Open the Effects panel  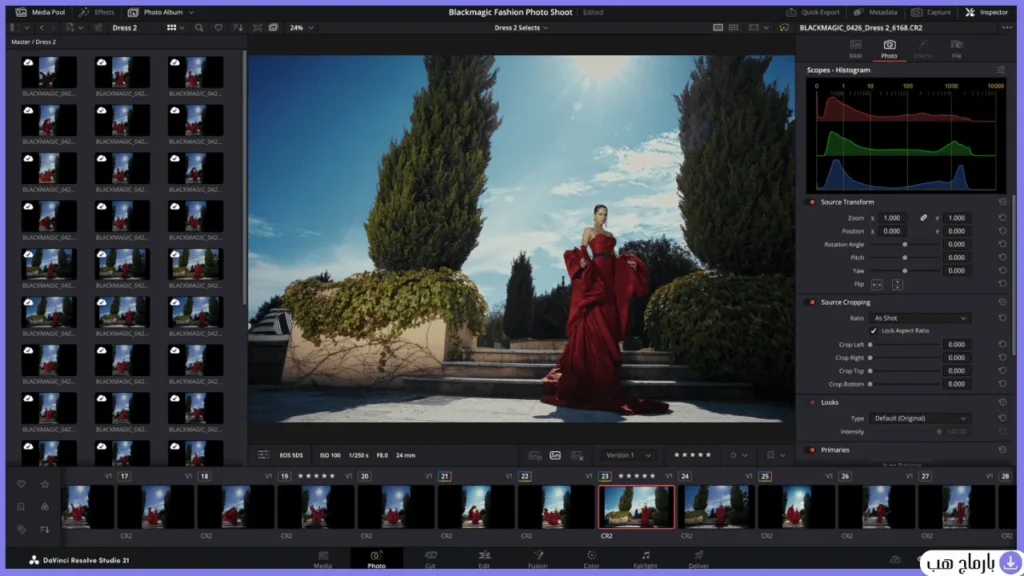[x=97, y=12]
